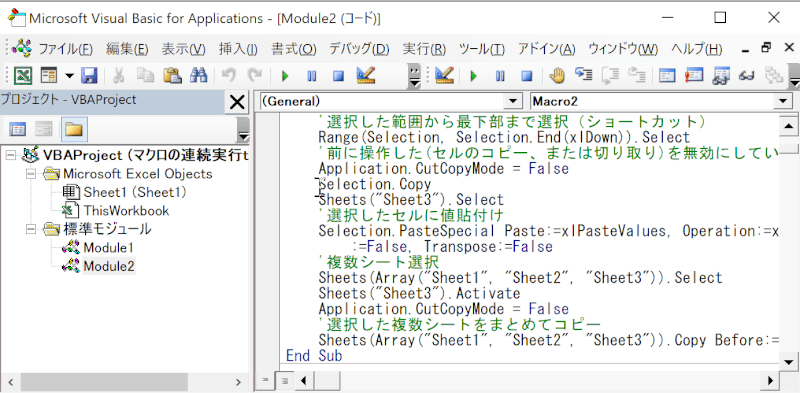Screen dimensions: 800x393
Task: Open the ファイル(F) menu
Action: [x=66, y=49]
